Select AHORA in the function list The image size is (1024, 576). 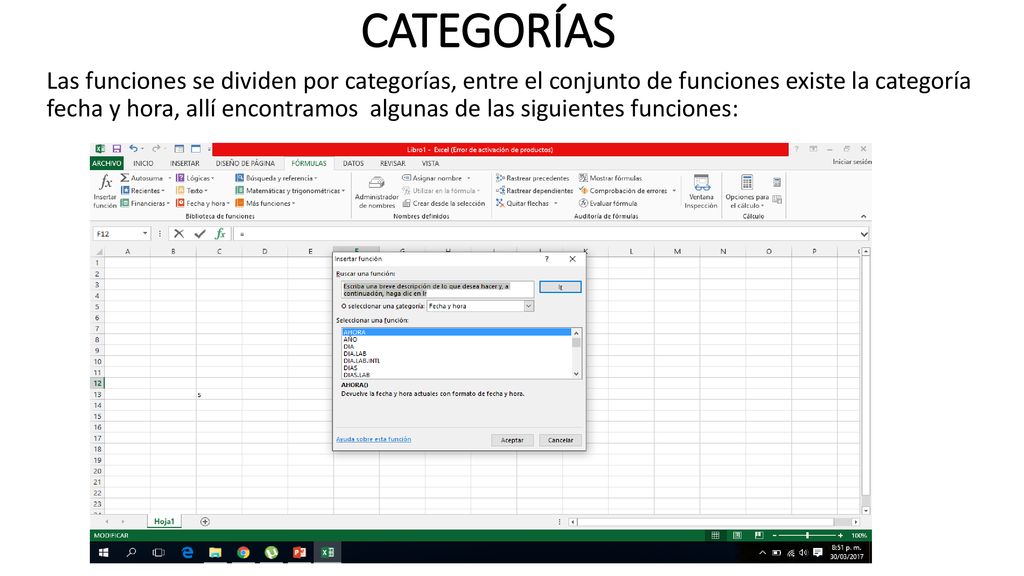tap(456, 332)
